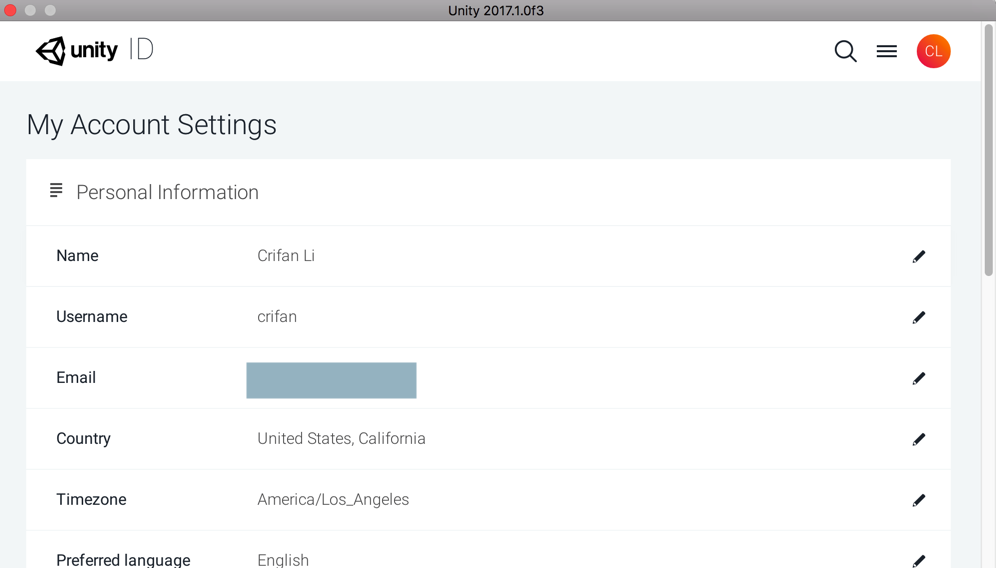The width and height of the screenshot is (996, 568).
Task: Edit Preferred language pencil icon
Action: (x=918, y=561)
